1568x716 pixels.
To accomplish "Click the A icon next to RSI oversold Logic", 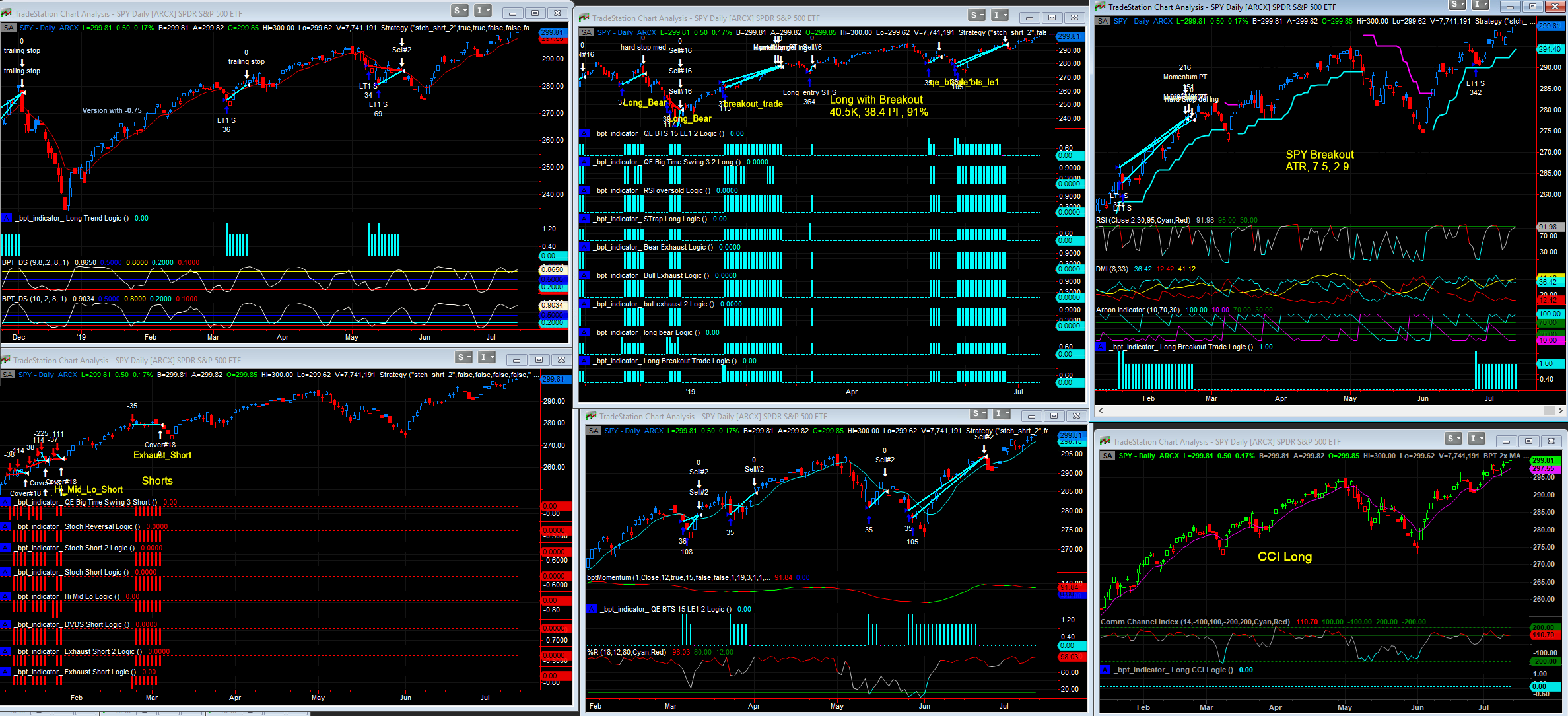I will point(584,190).
